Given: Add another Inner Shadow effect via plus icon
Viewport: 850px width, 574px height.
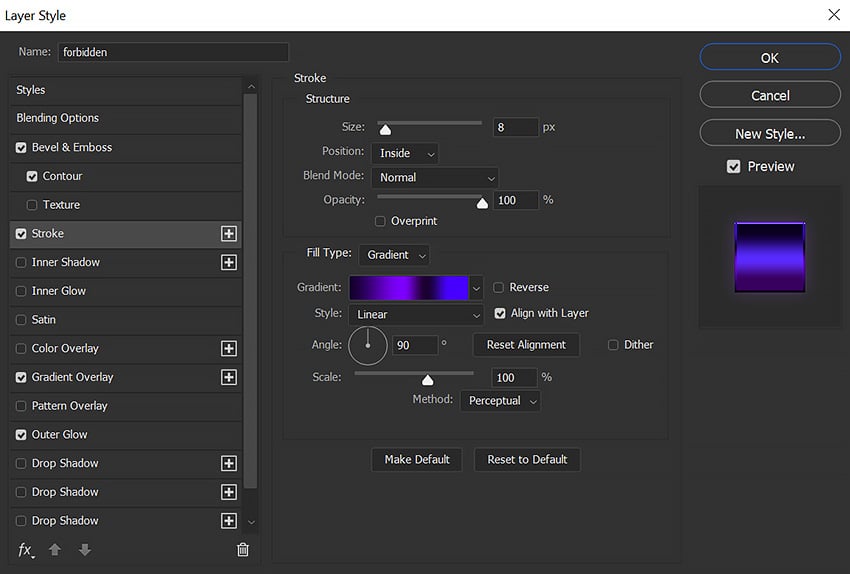Looking at the screenshot, I should coord(228,262).
